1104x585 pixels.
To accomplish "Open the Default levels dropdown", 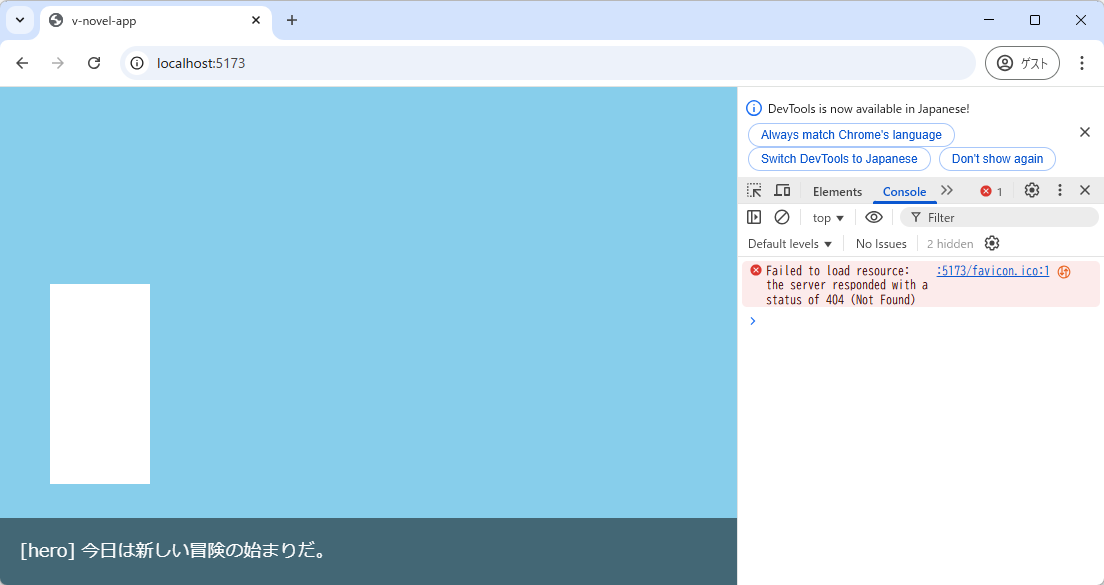I will [789, 243].
